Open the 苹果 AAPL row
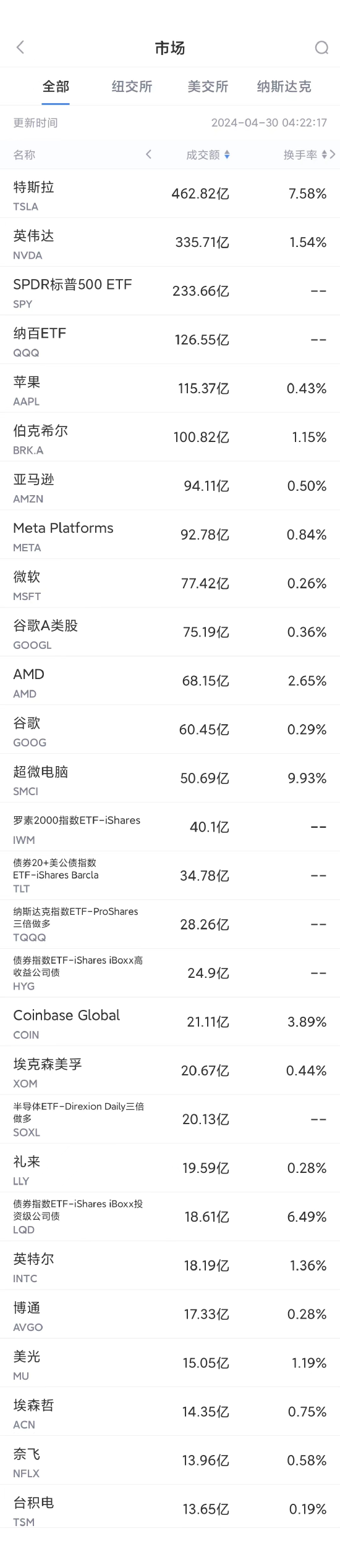The height and width of the screenshot is (1568, 340). [170, 389]
